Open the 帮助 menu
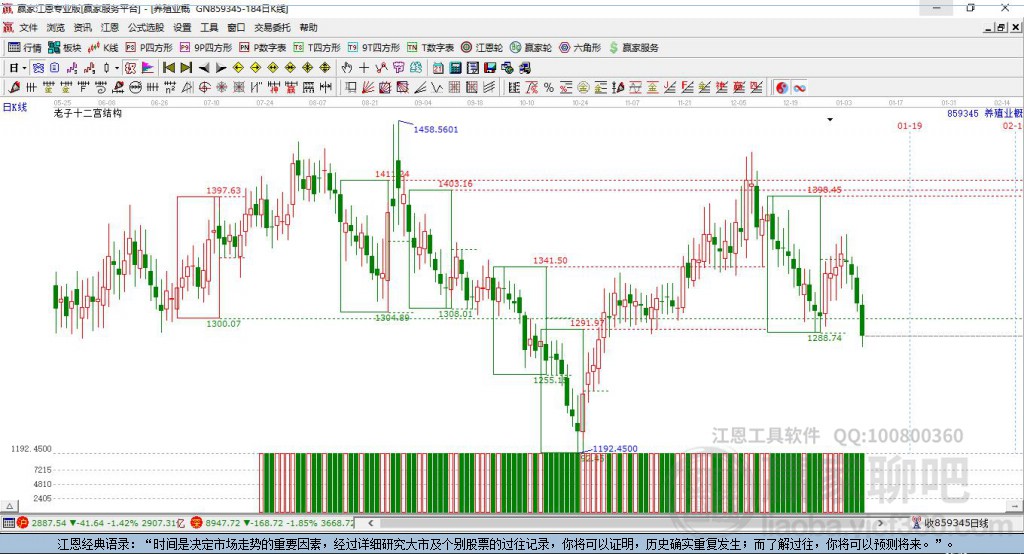The width and height of the screenshot is (1024, 554). coord(308,27)
